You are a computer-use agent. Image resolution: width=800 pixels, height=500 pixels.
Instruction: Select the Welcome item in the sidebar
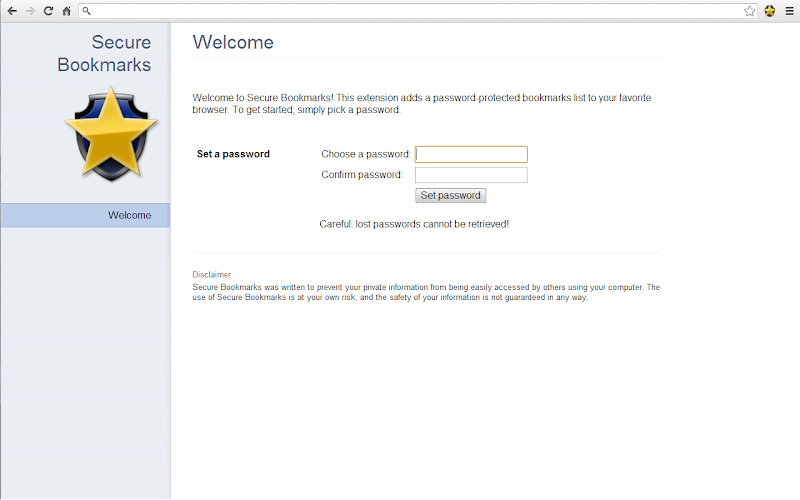(x=86, y=215)
